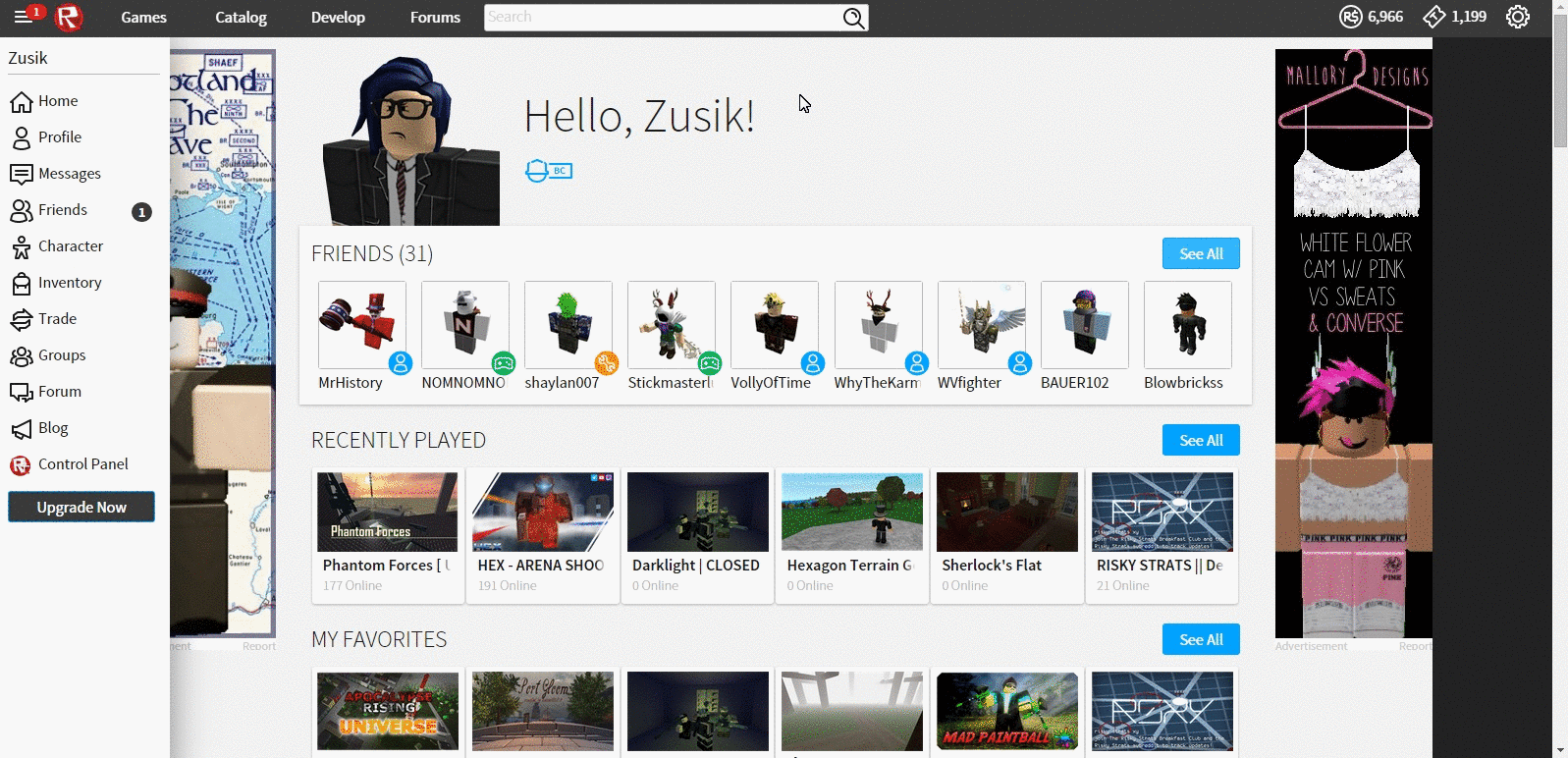
Task: Click the MY FAVORITES heading
Action: (379, 639)
